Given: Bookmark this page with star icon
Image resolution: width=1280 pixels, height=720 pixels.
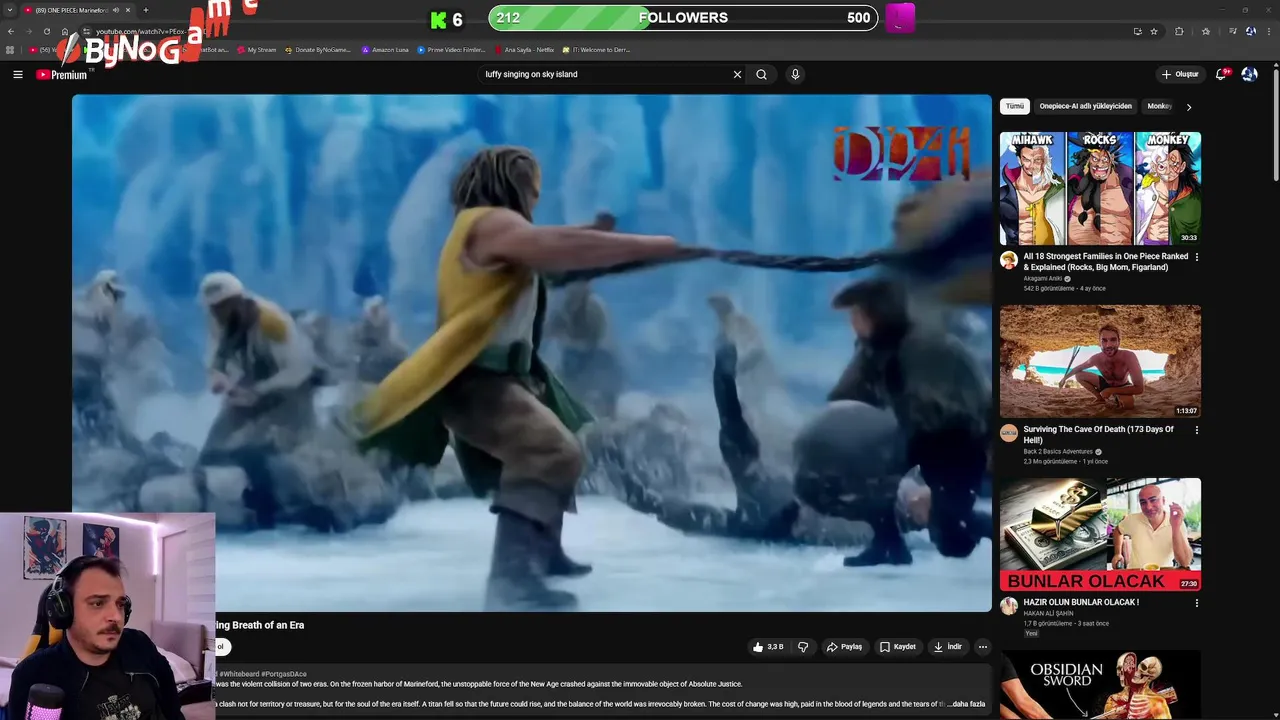Looking at the screenshot, I should (x=1154, y=31).
